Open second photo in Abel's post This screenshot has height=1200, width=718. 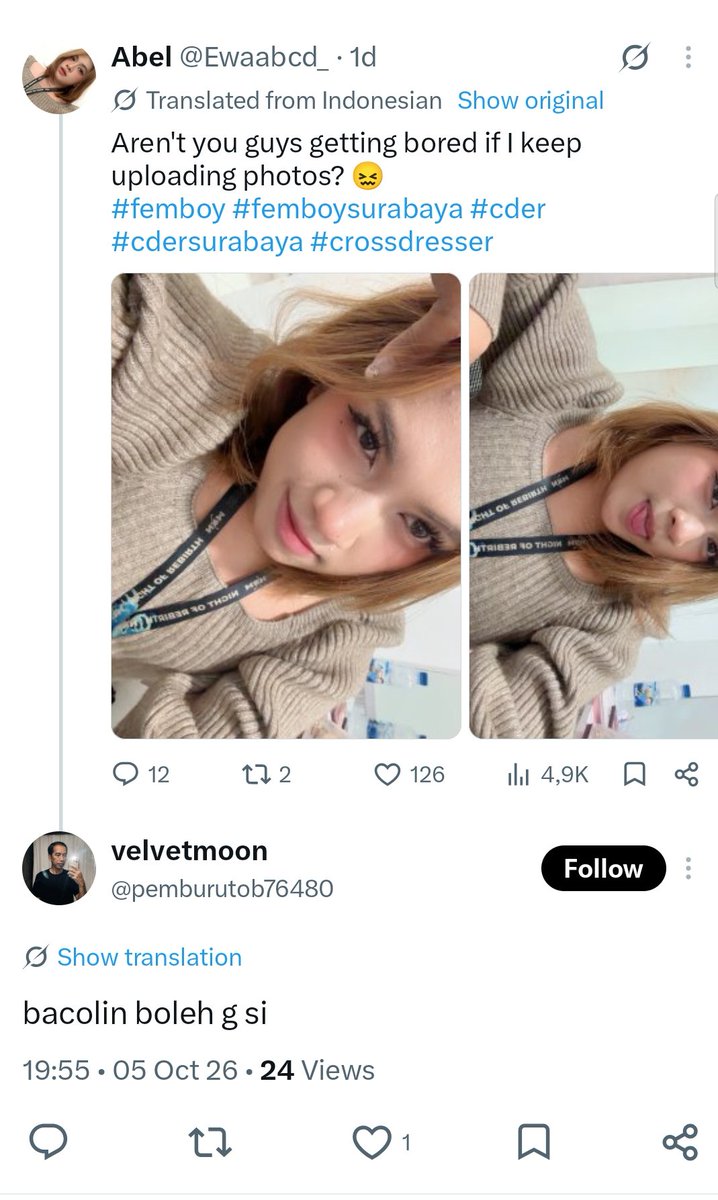click(594, 506)
